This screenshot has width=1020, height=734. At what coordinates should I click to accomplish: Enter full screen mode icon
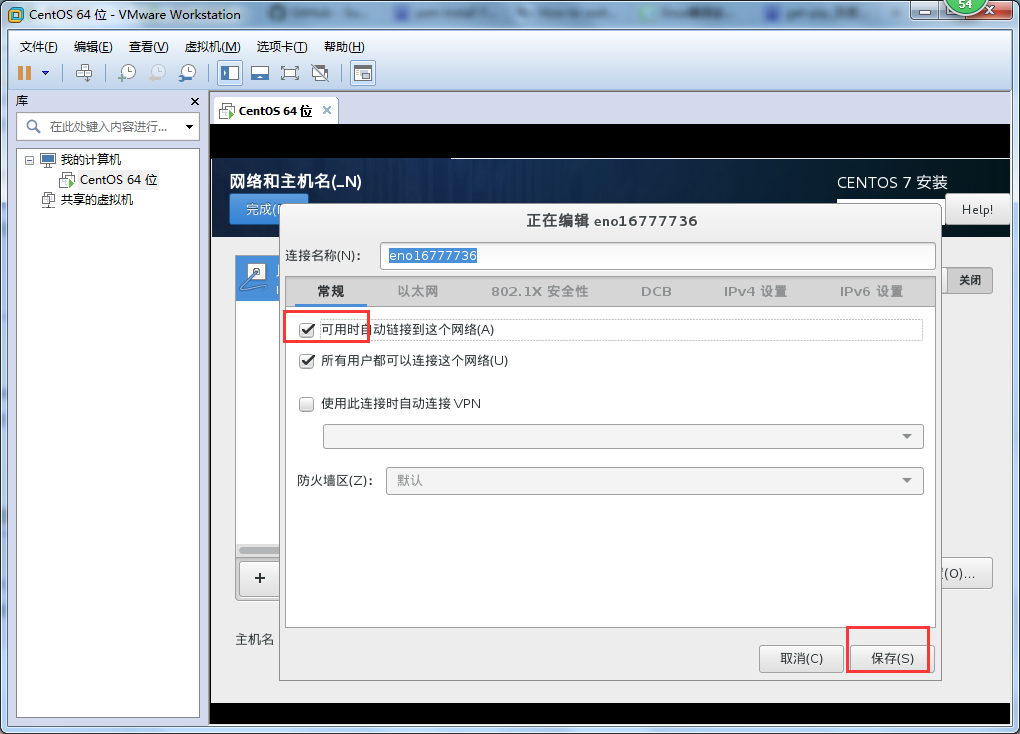click(x=290, y=73)
